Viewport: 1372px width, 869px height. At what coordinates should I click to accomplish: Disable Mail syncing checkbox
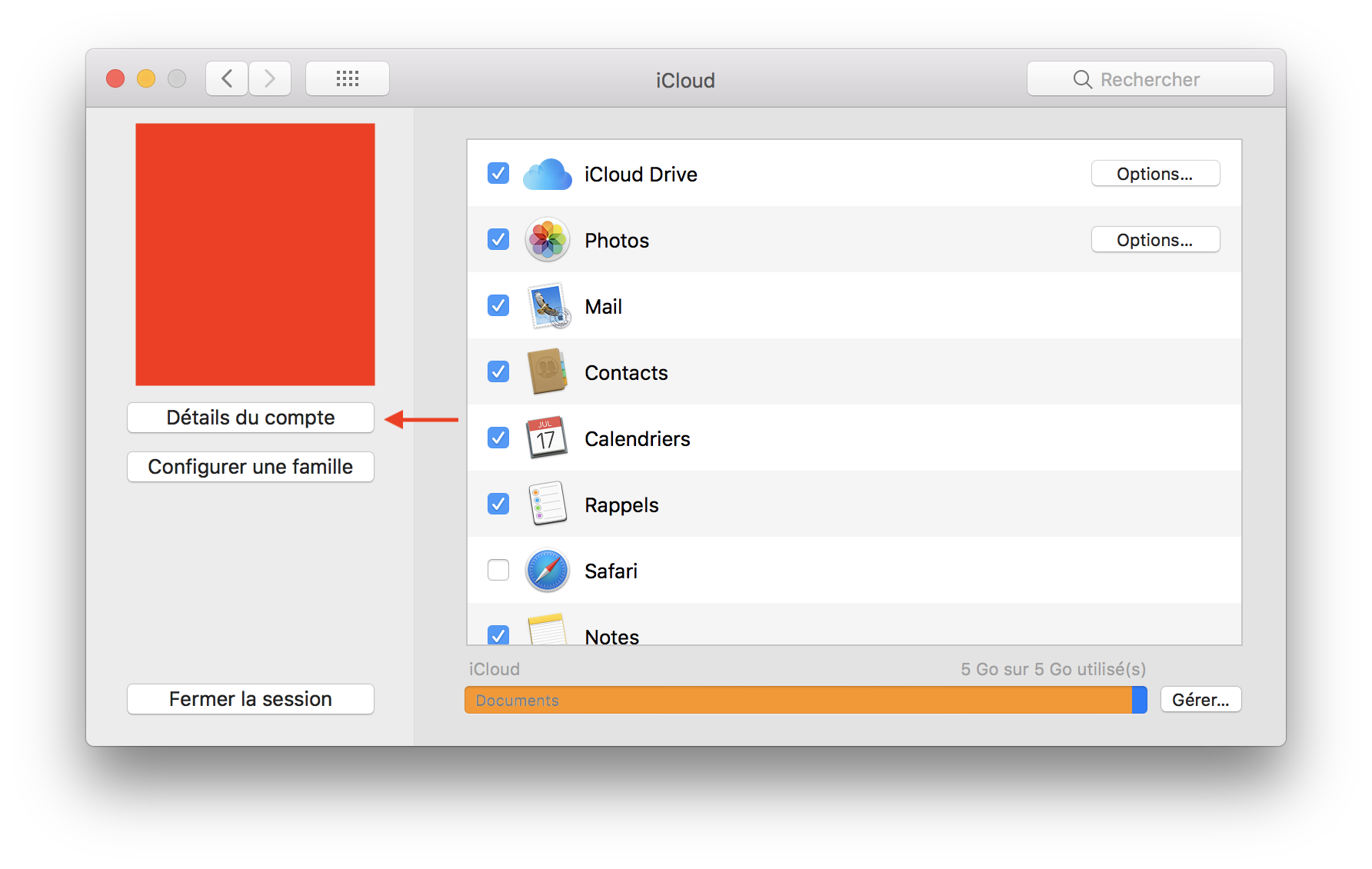tap(498, 306)
